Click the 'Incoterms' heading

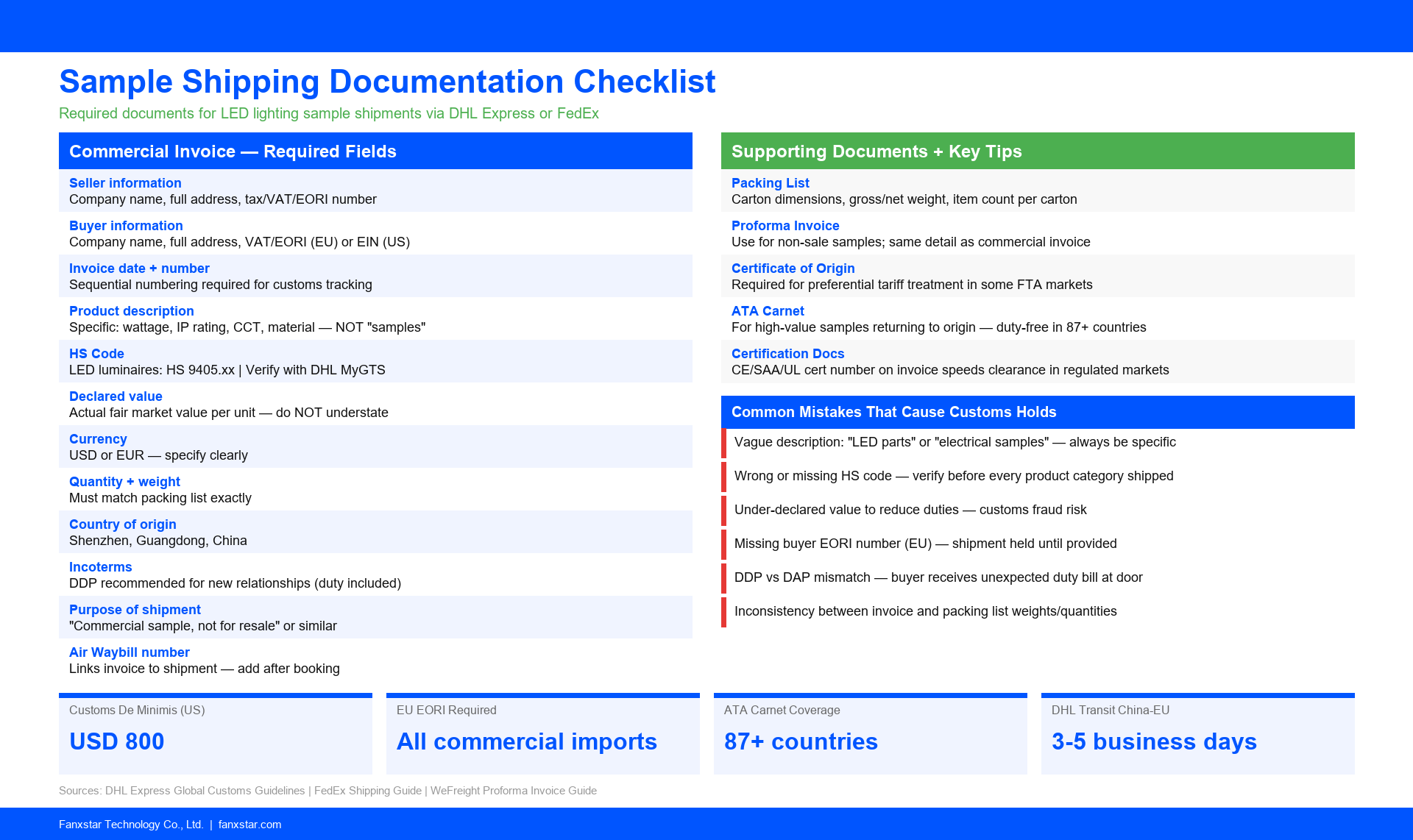[101, 567]
